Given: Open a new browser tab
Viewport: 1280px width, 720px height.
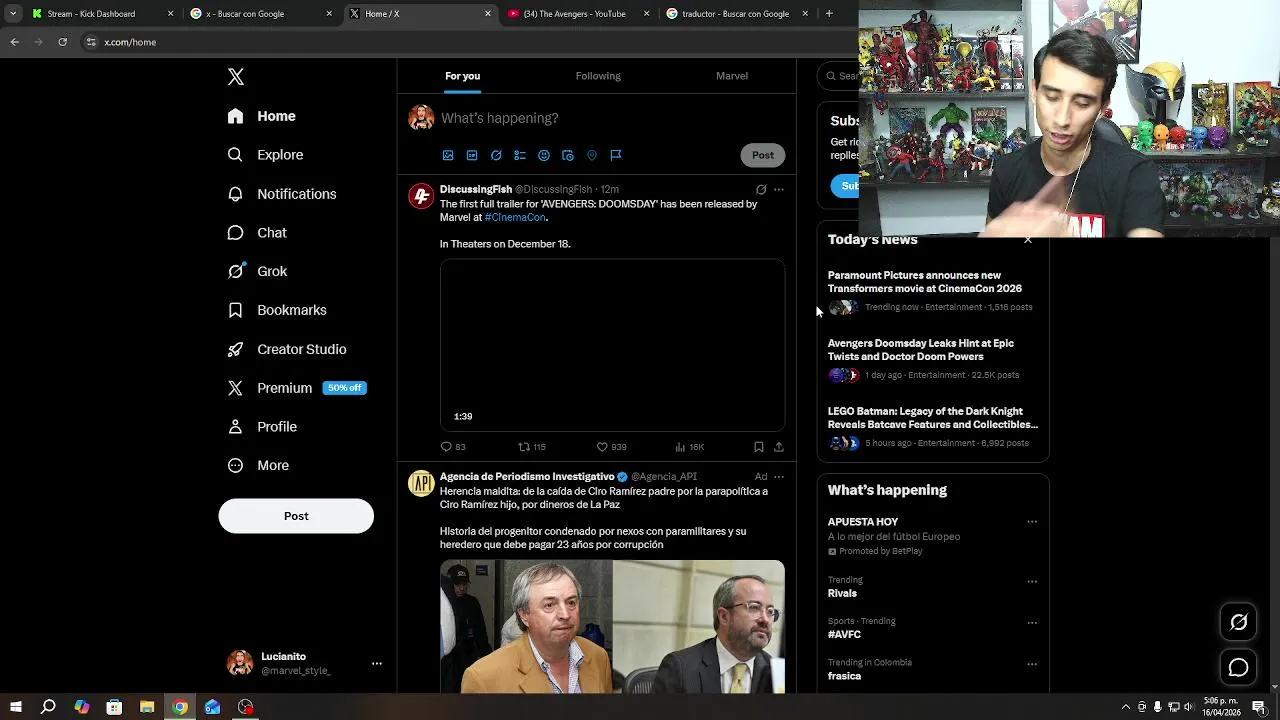Looking at the screenshot, I should [829, 14].
